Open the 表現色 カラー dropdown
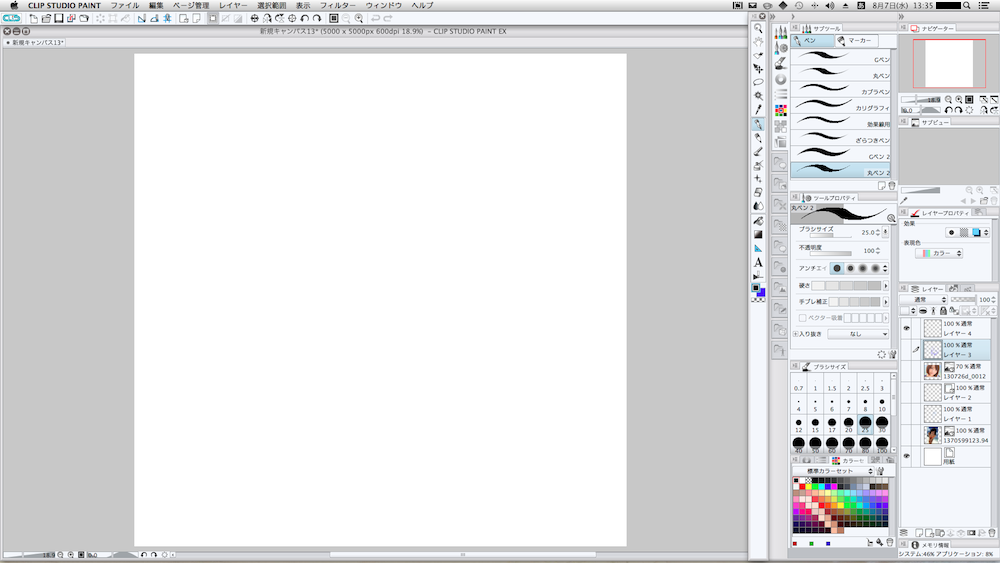The height and width of the screenshot is (563, 1000). pos(939,253)
